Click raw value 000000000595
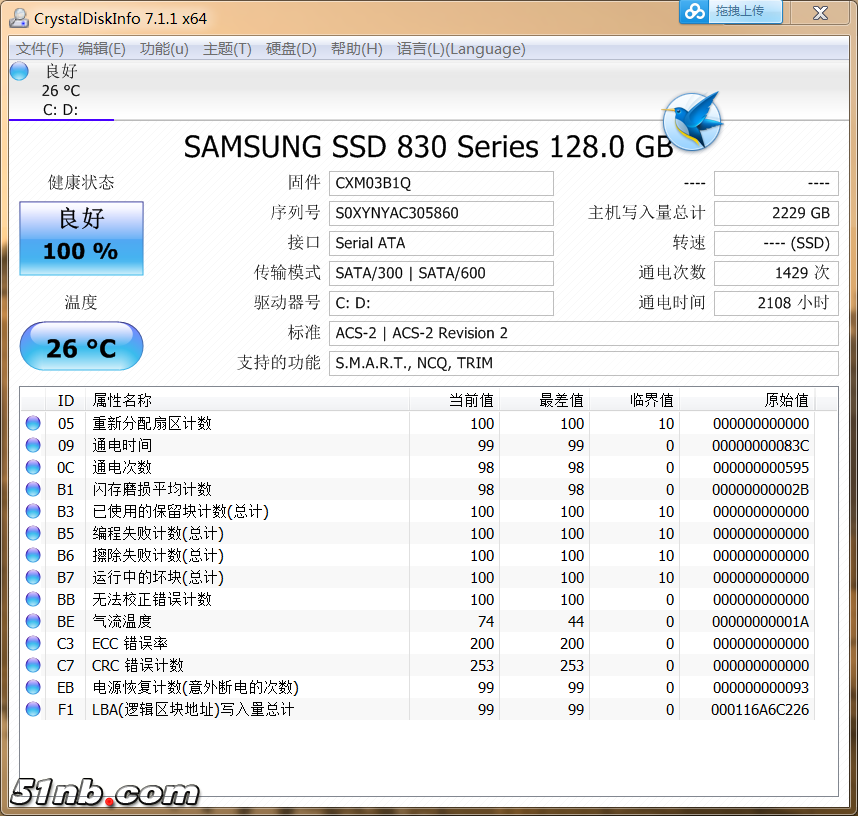Image resolution: width=858 pixels, height=816 pixels. pyautogui.click(x=761, y=468)
